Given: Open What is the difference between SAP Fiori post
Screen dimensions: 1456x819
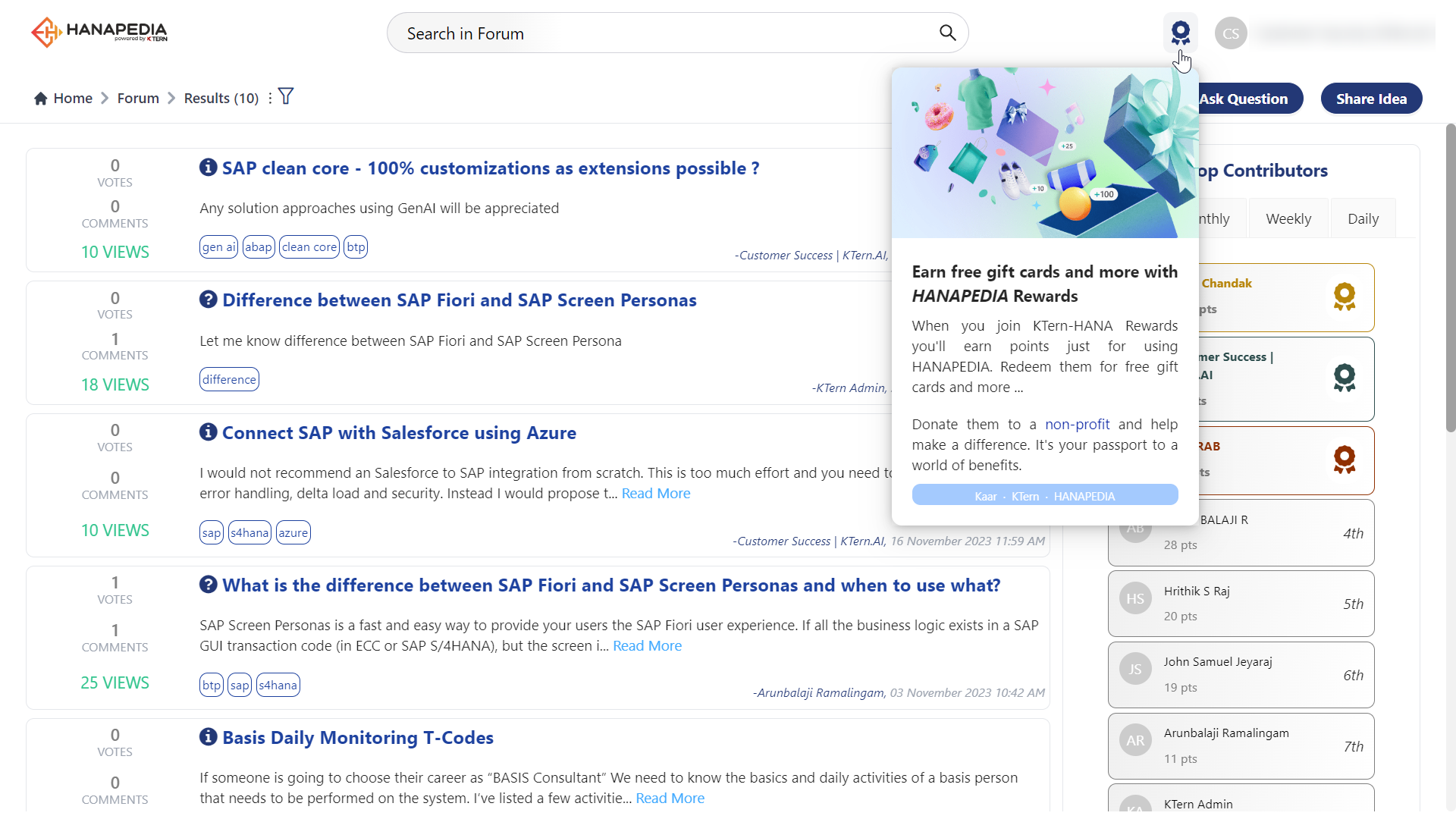Looking at the screenshot, I should click(611, 585).
